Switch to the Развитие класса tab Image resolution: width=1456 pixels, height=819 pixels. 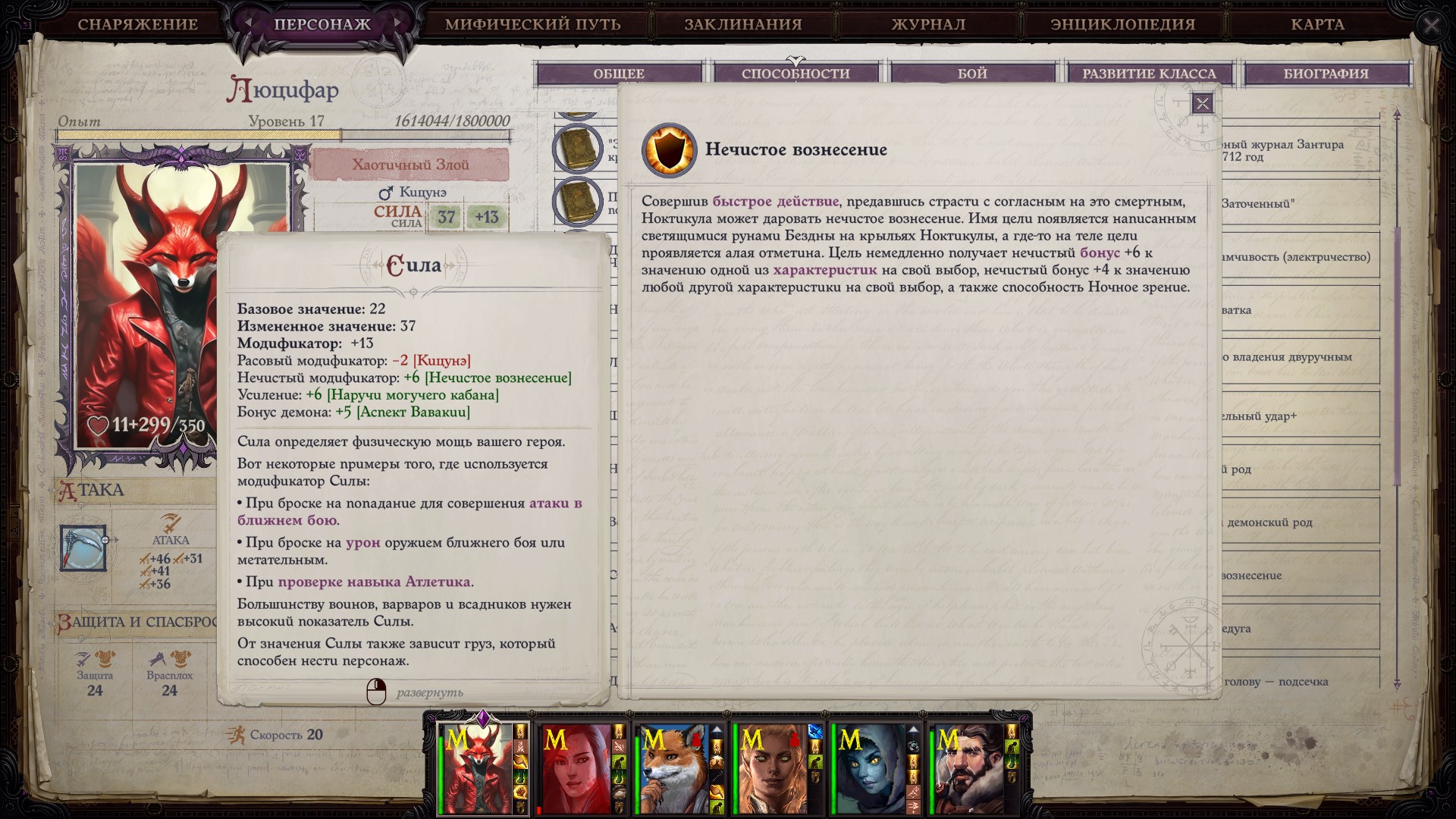point(1148,74)
